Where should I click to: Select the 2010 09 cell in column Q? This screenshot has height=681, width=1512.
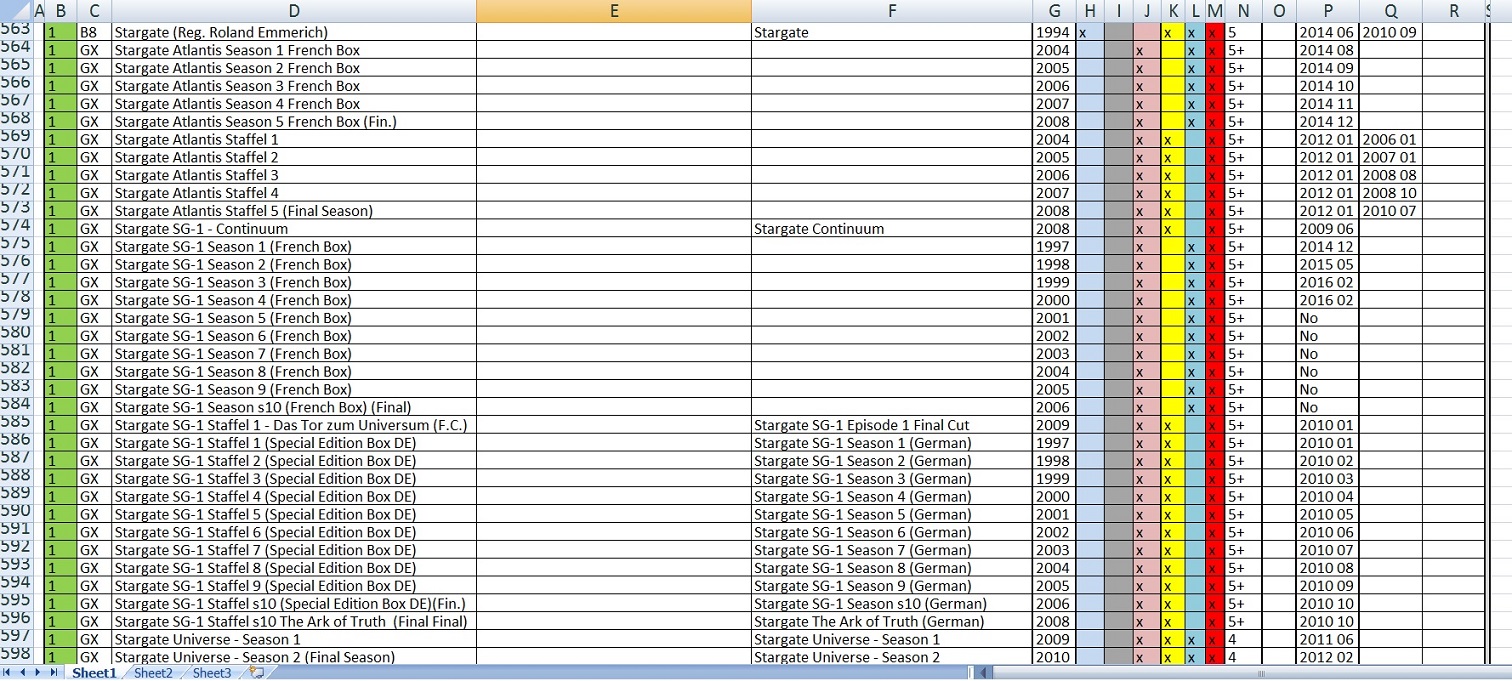coord(1391,32)
